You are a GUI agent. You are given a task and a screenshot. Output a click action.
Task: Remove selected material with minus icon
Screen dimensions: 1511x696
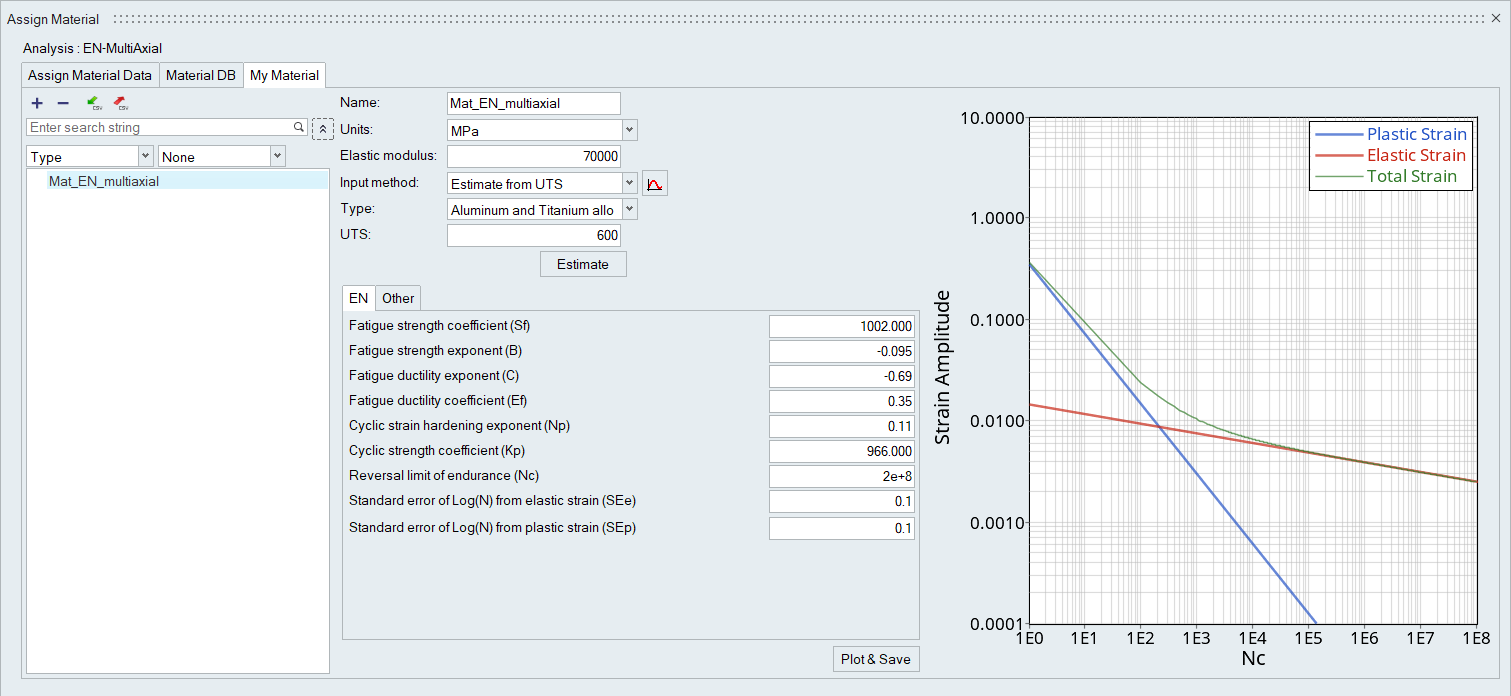click(63, 103)
